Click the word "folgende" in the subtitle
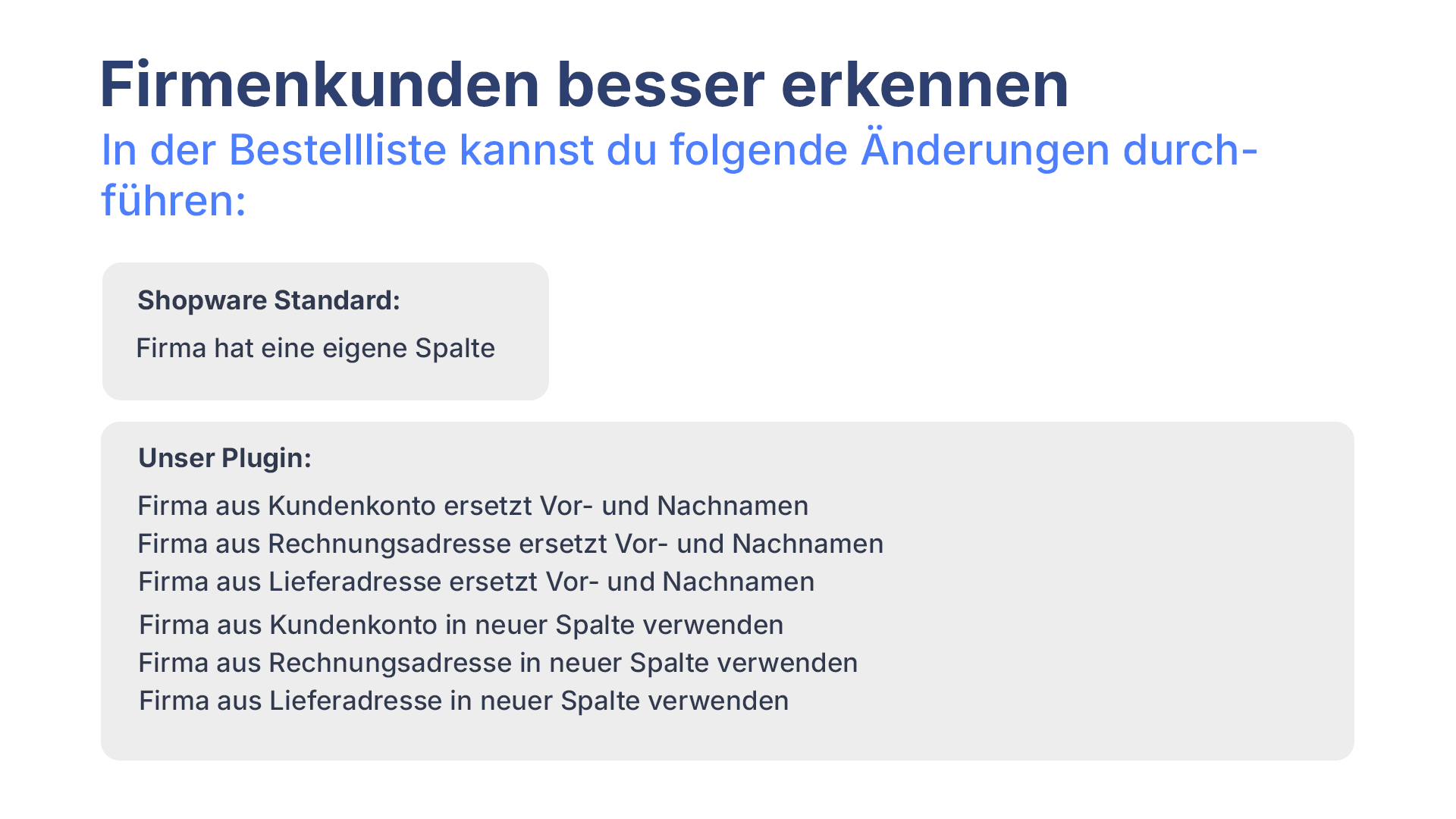This screenshot has height=819, width=1456. click(758, 149)
